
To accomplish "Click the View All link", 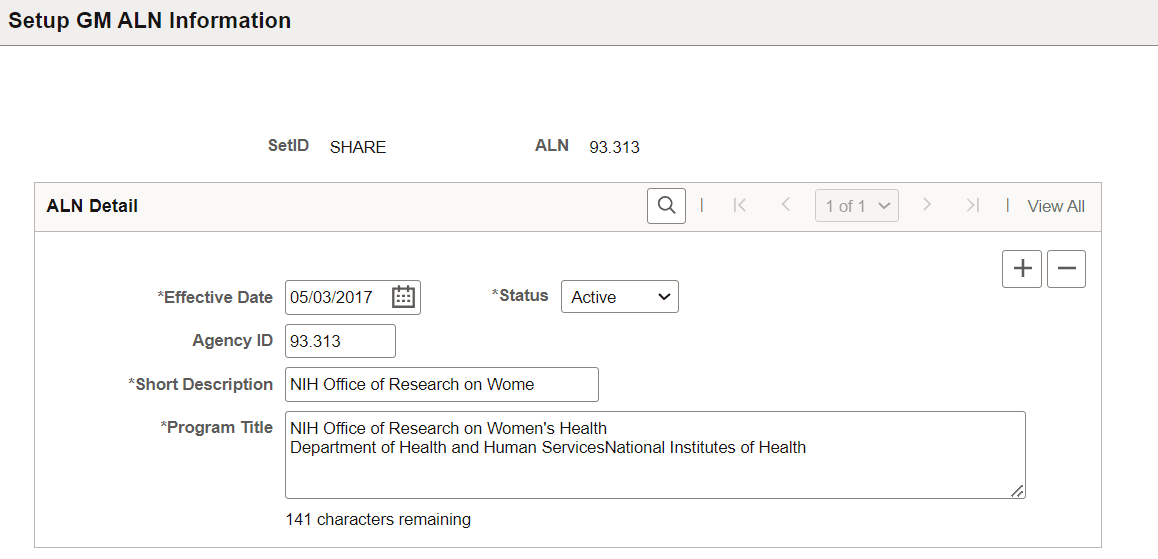I will [x=1056, y=206].
